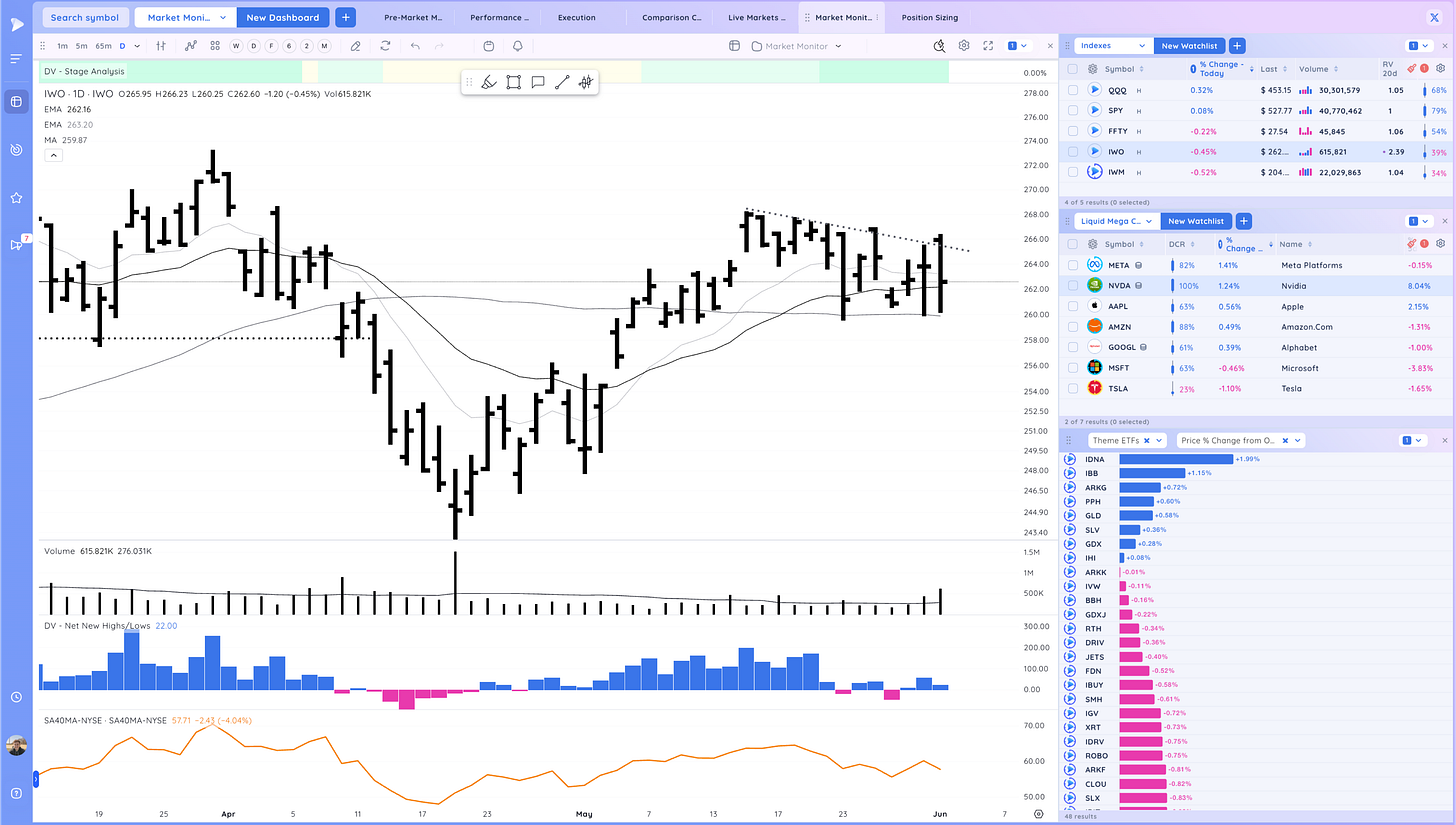Sort by Volume column header in Indexes
1456x825 pixels.
(x=1314, y=69)
